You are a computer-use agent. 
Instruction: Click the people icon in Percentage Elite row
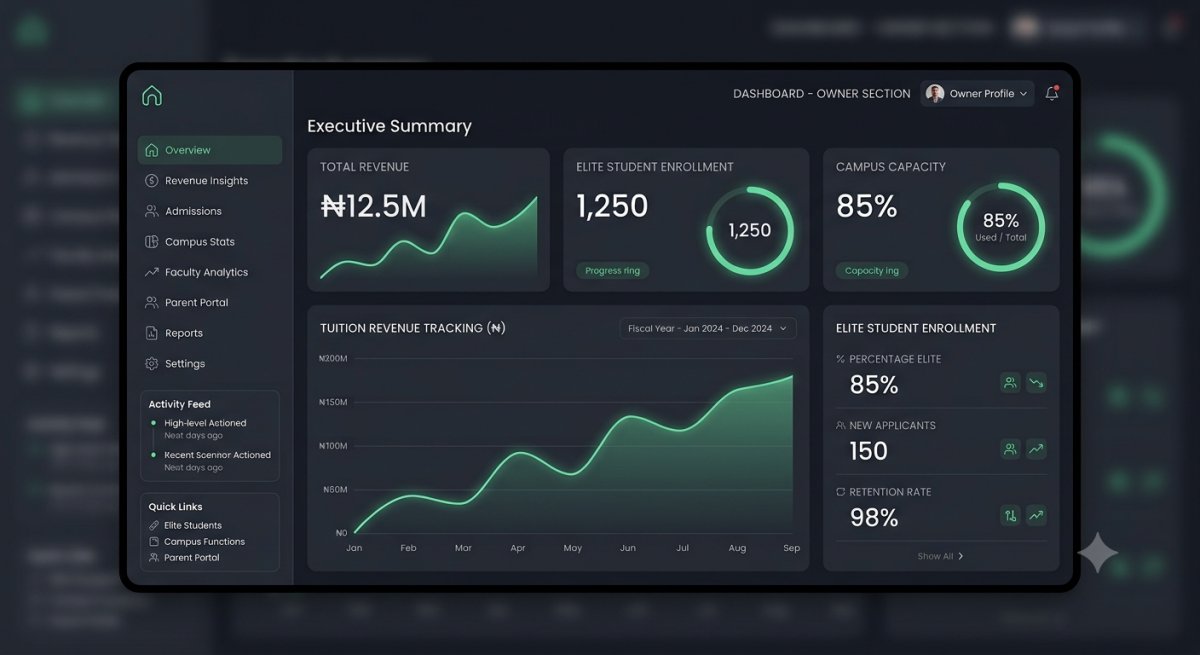(1011, 383)
